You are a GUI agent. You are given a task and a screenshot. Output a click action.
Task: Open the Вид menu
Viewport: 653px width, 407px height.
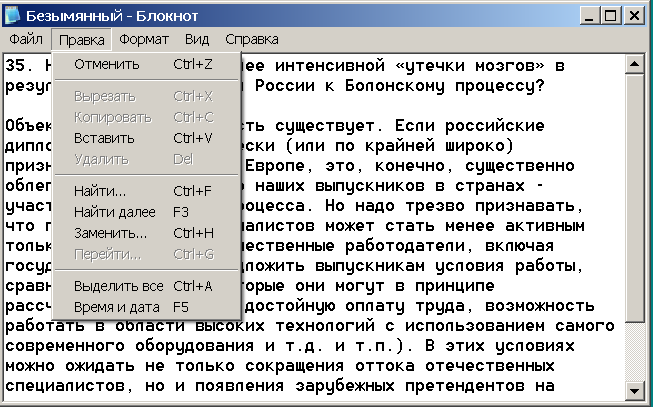click(x=197, y=40)
